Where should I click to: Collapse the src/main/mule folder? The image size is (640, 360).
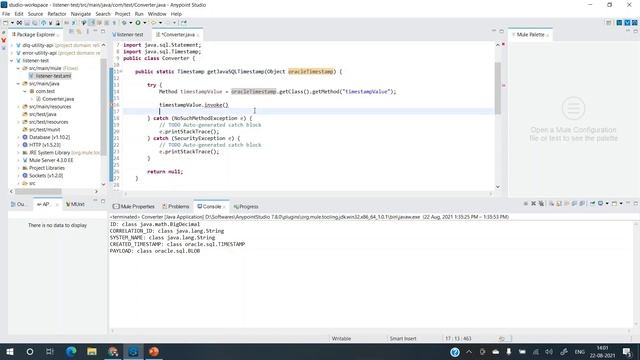tap(18, 68)
